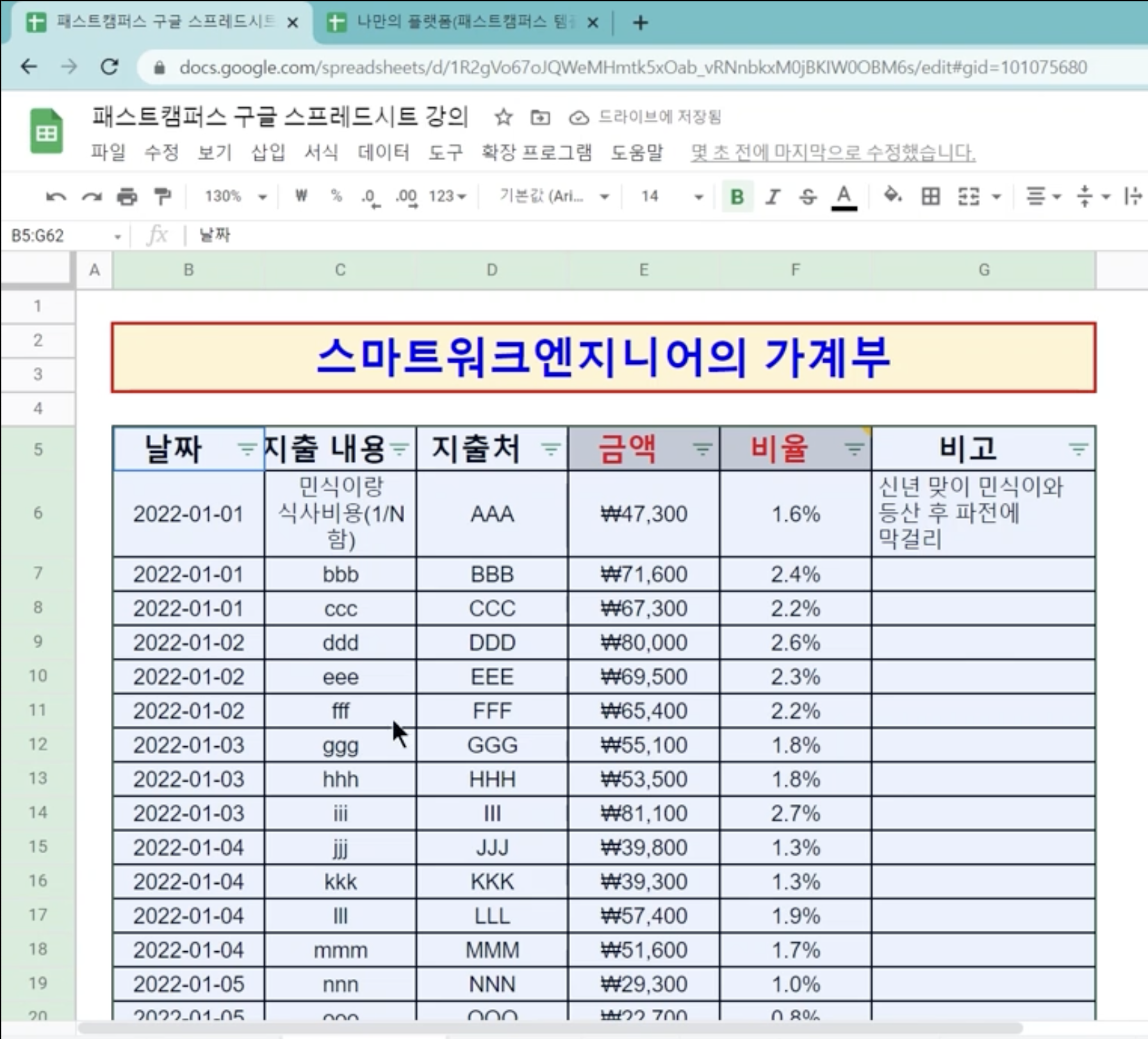Click the Google Sheets home logo
1148x1039 pixels.
coord(46,131)
